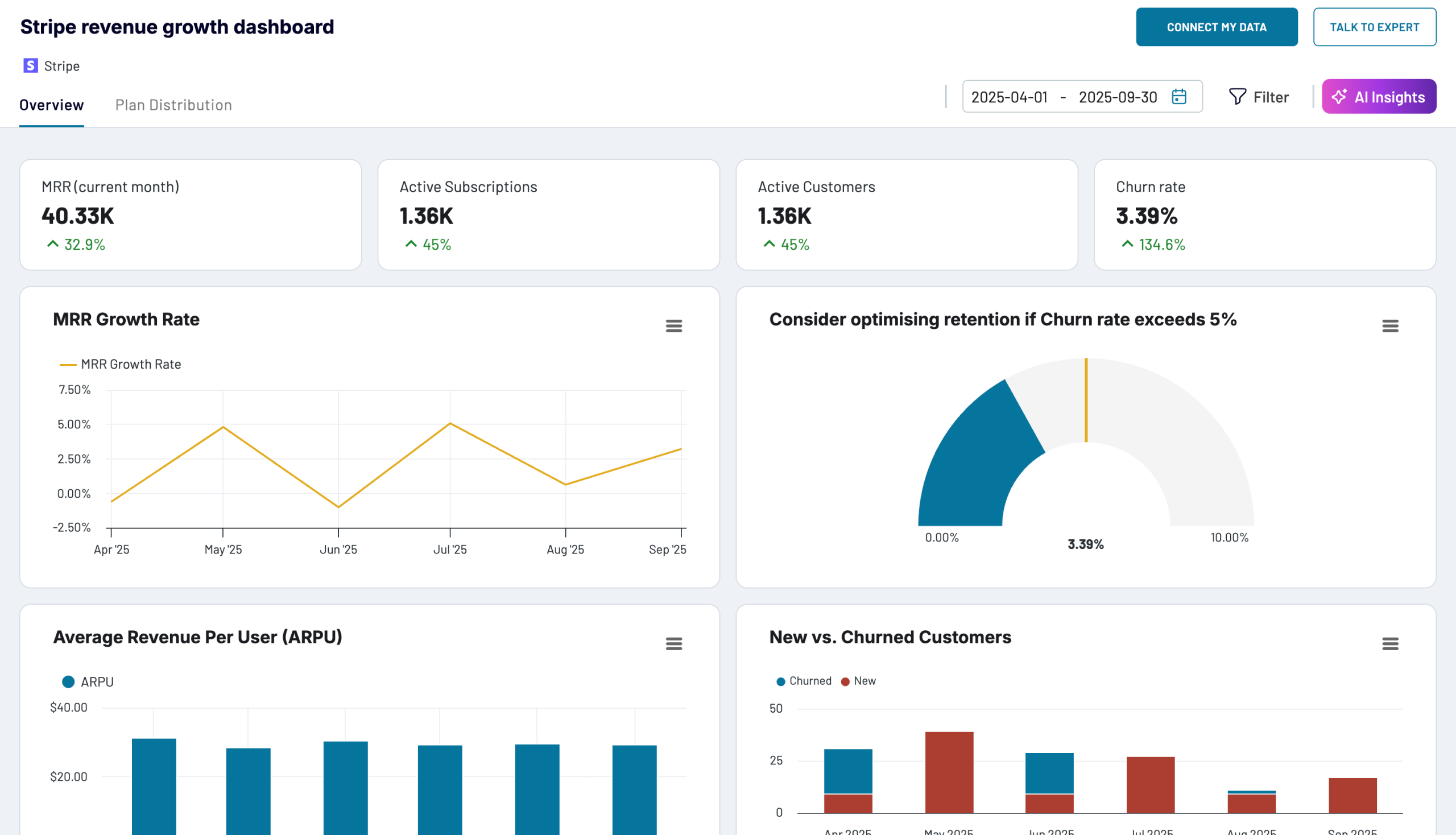Select the Overview tab

pyautogui.click(x=52, y=105)
